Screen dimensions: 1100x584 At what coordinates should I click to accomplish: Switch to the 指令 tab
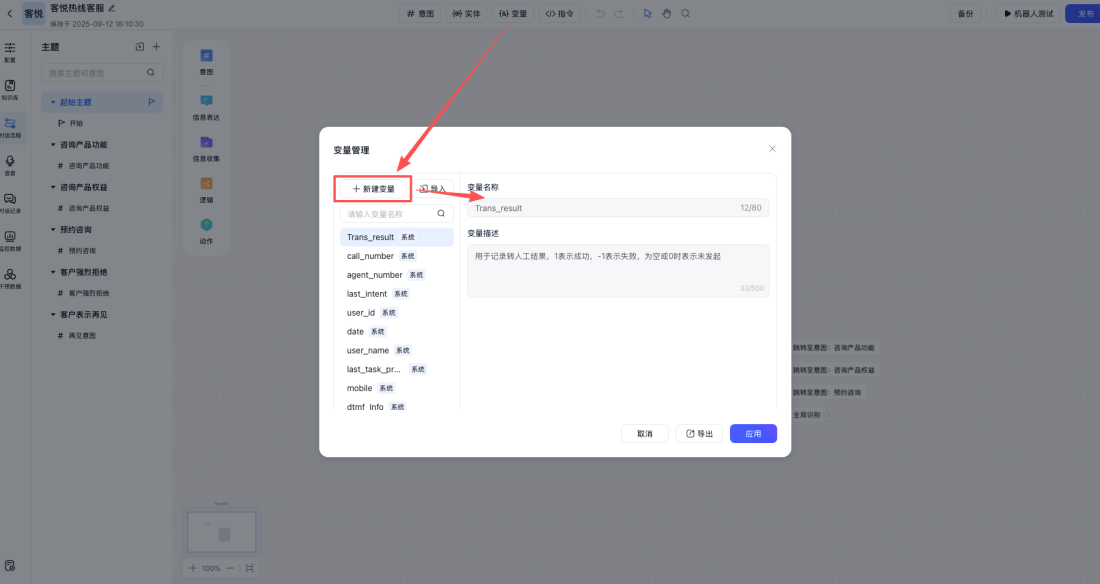point(559,14)
